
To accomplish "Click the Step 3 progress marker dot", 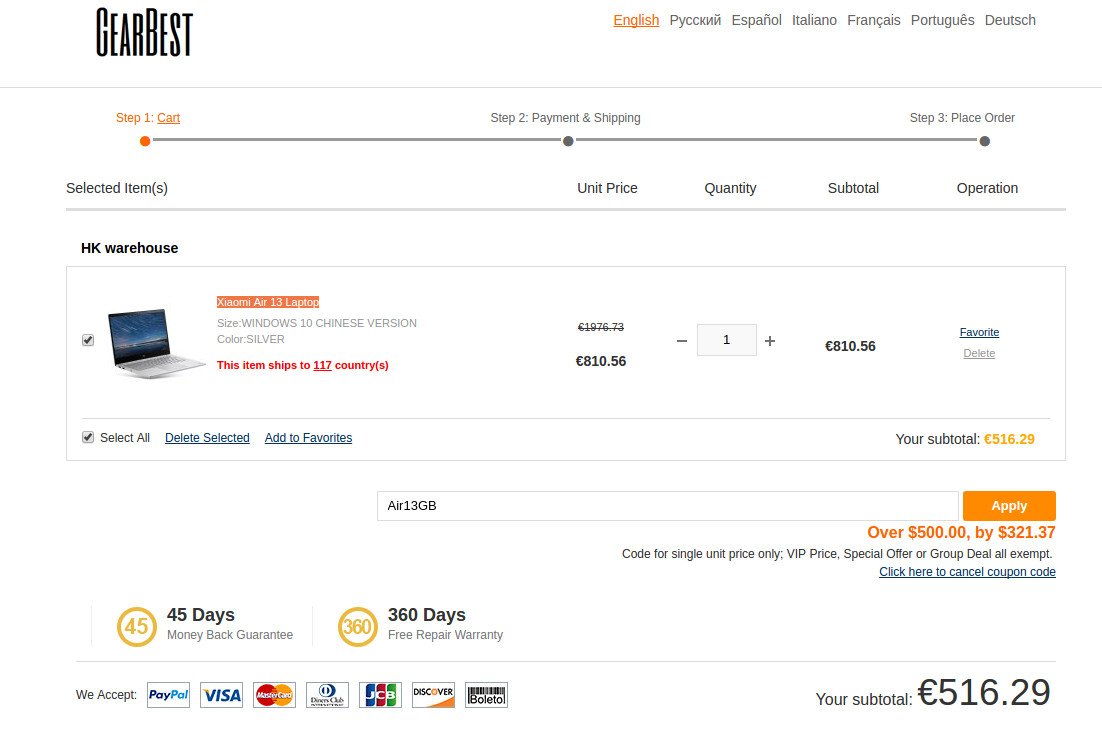I will [985, 141].
